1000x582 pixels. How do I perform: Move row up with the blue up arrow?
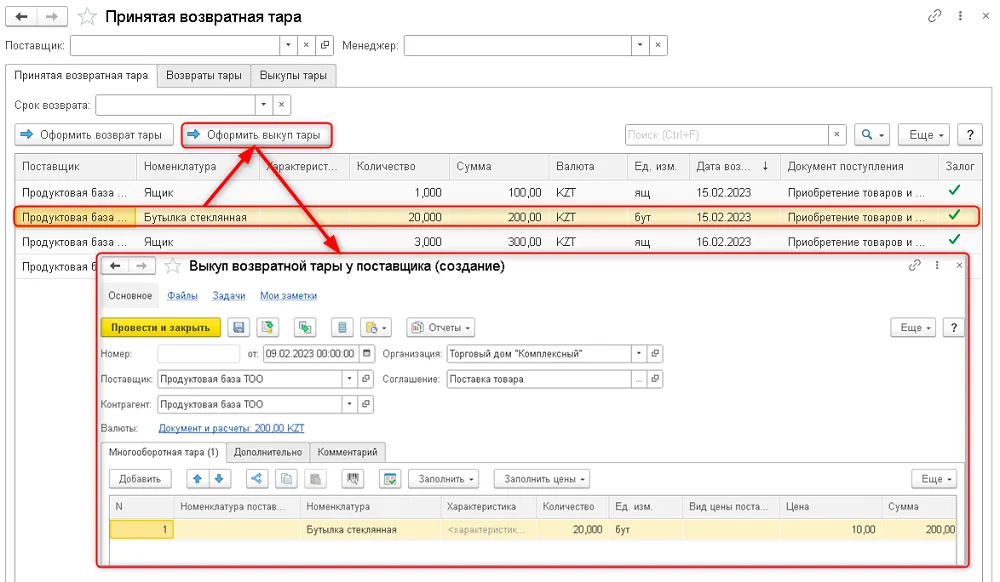pyautogui.click(x=197, y=479)
